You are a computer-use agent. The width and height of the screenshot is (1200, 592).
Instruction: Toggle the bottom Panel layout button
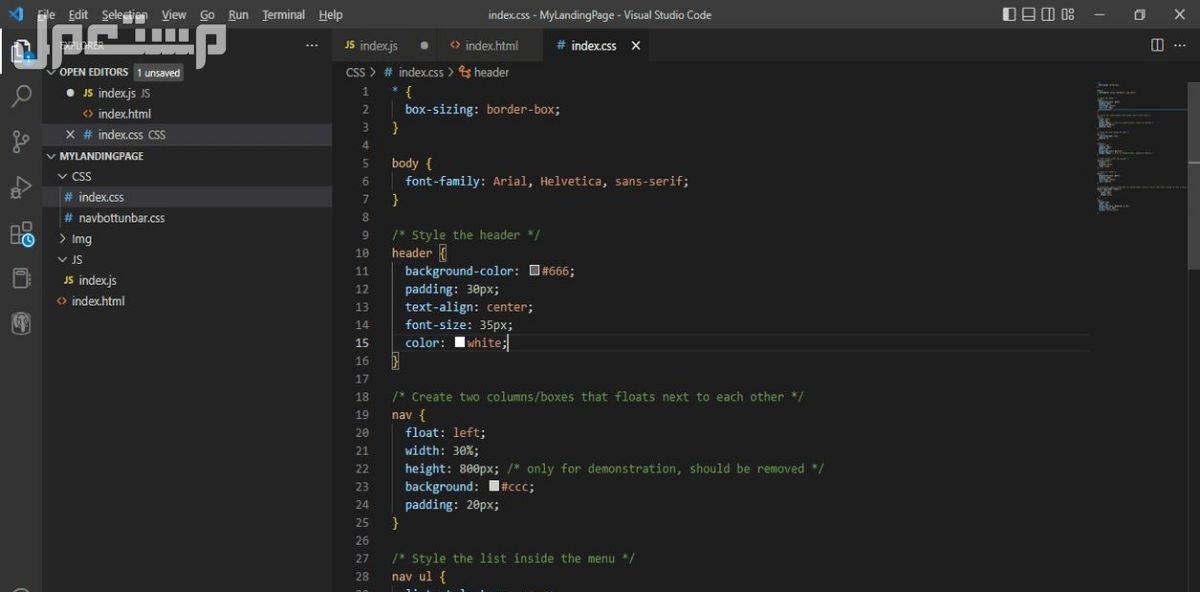(1029, 15)
